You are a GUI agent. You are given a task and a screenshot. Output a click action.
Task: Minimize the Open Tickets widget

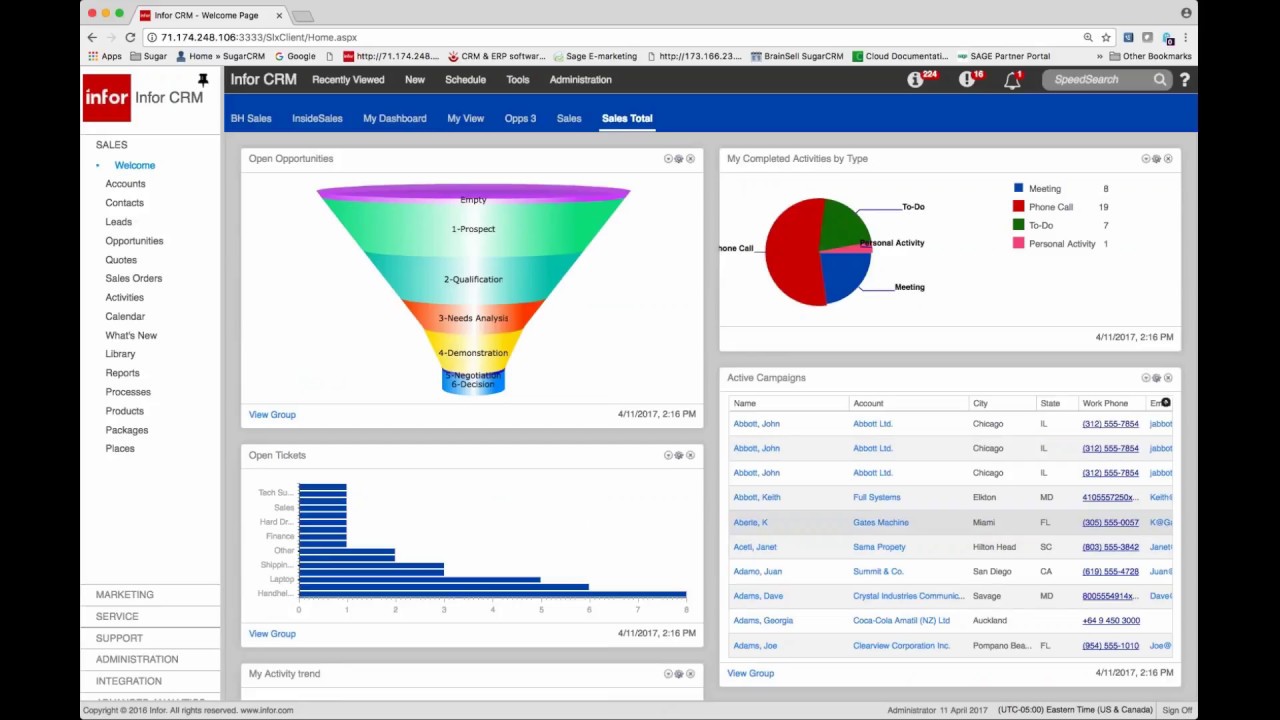[668, 455]
